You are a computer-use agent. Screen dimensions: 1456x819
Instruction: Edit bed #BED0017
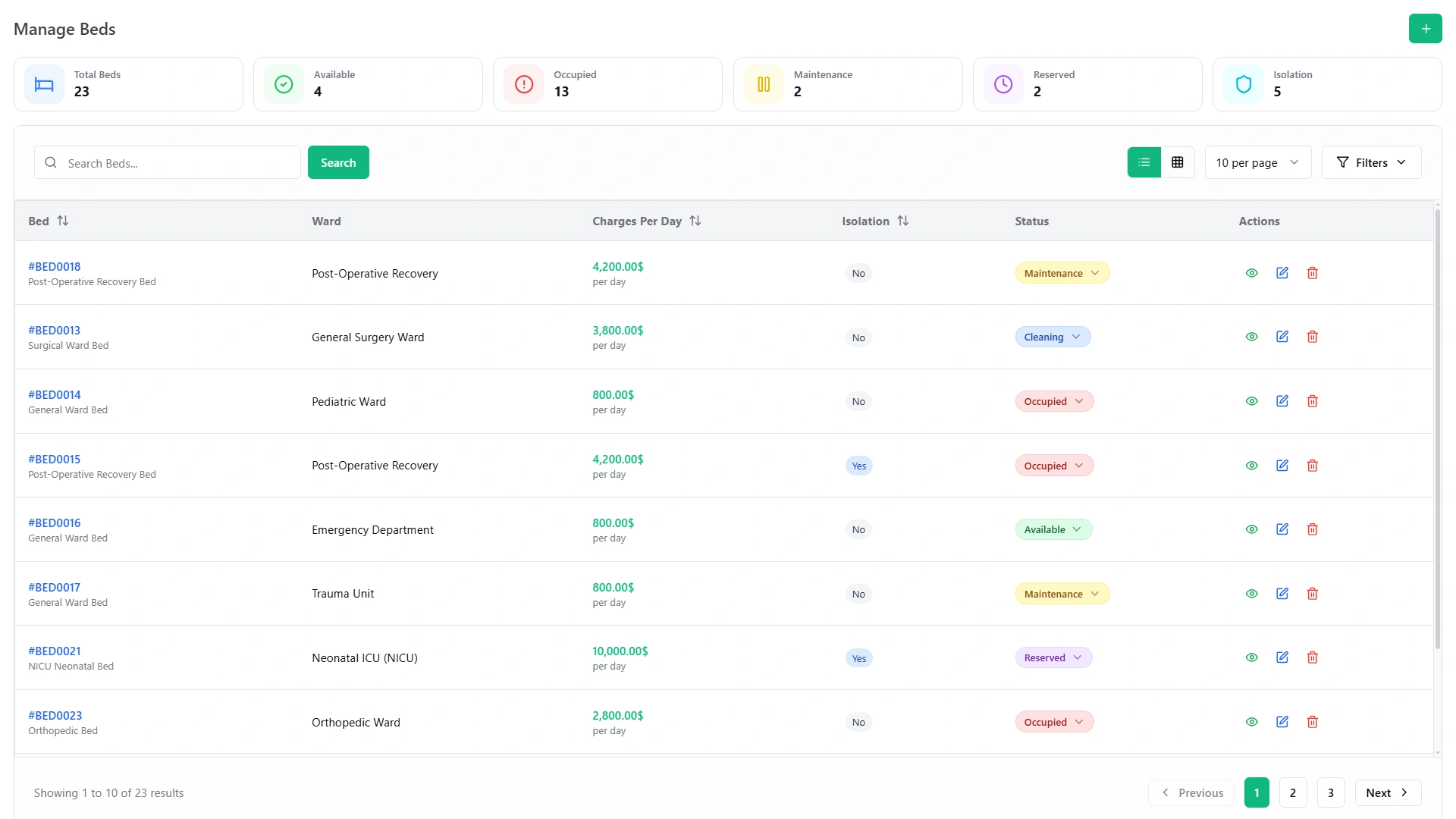coord(1282,594)
